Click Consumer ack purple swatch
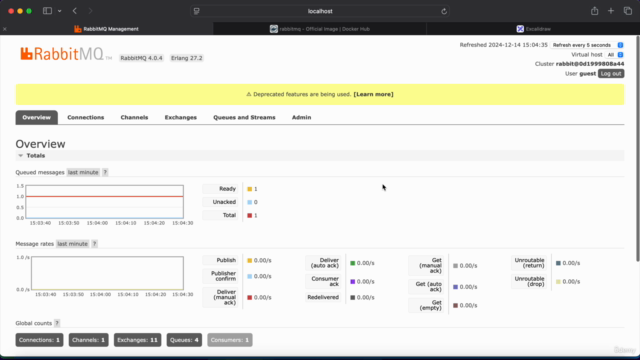 [353, 282]
